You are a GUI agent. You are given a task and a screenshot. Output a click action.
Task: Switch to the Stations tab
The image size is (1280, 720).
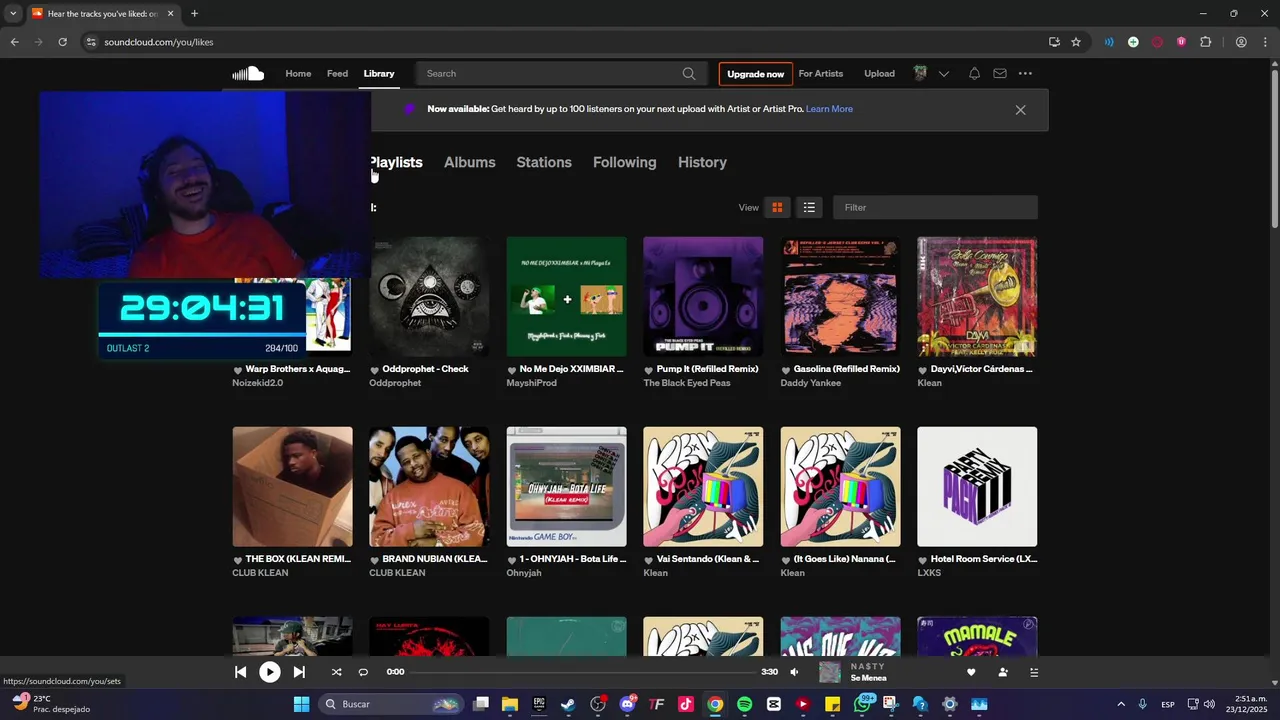click(x=544, y=162)
